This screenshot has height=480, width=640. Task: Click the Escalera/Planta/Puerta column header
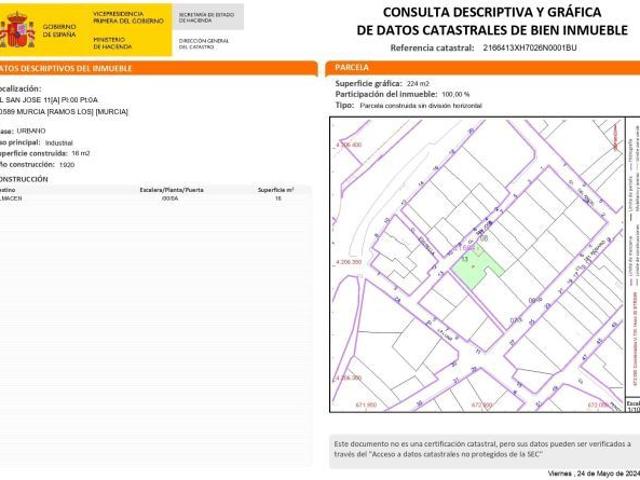tap(171, 188)
